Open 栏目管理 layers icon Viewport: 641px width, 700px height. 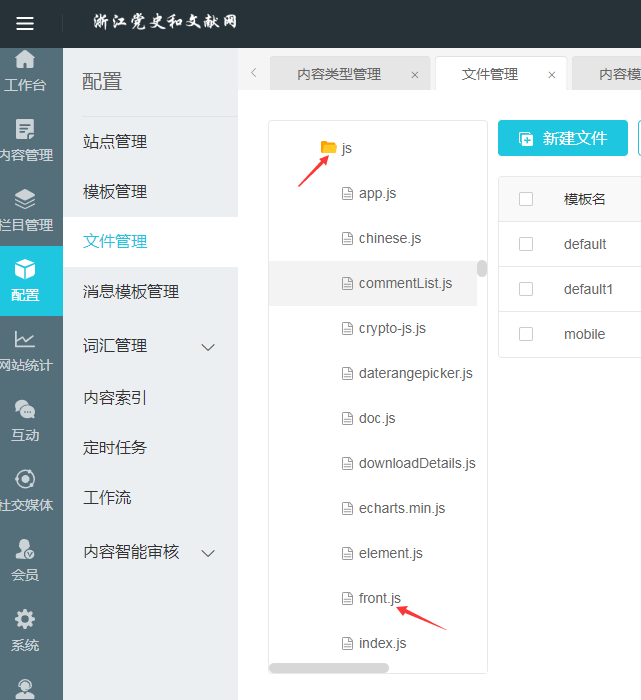click(x=25, y=199)
